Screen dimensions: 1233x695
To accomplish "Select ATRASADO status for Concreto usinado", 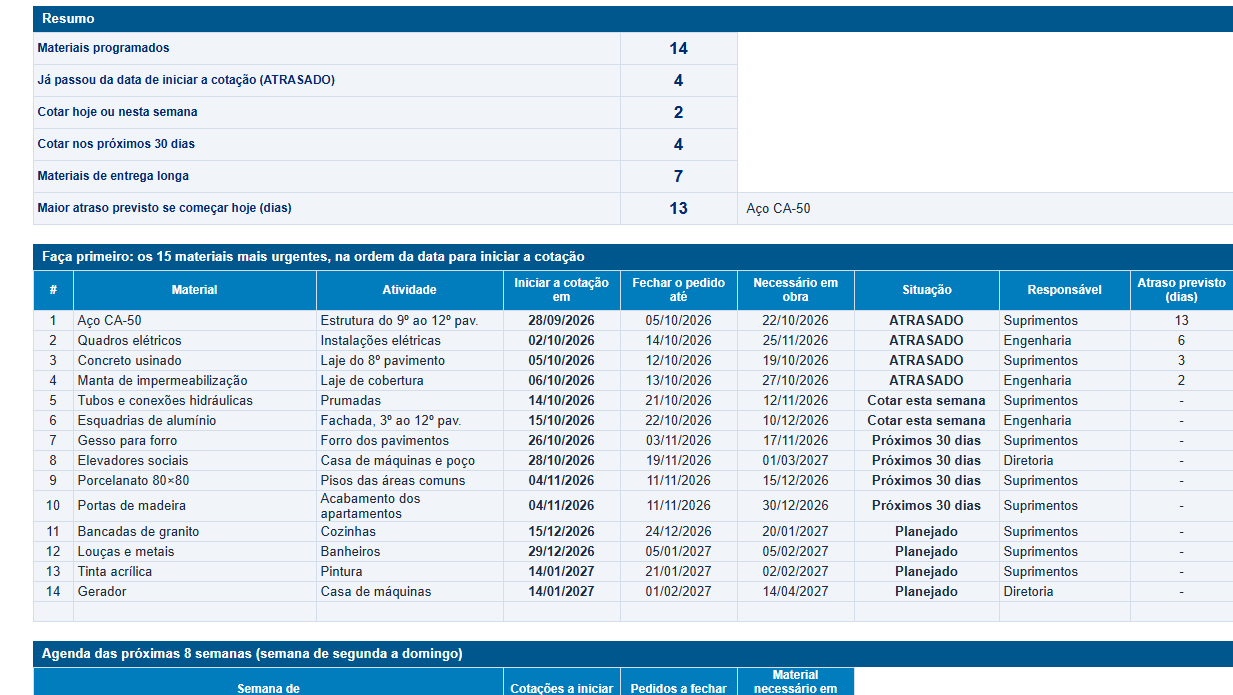I will pyautogui.click(x=926, y=361).
